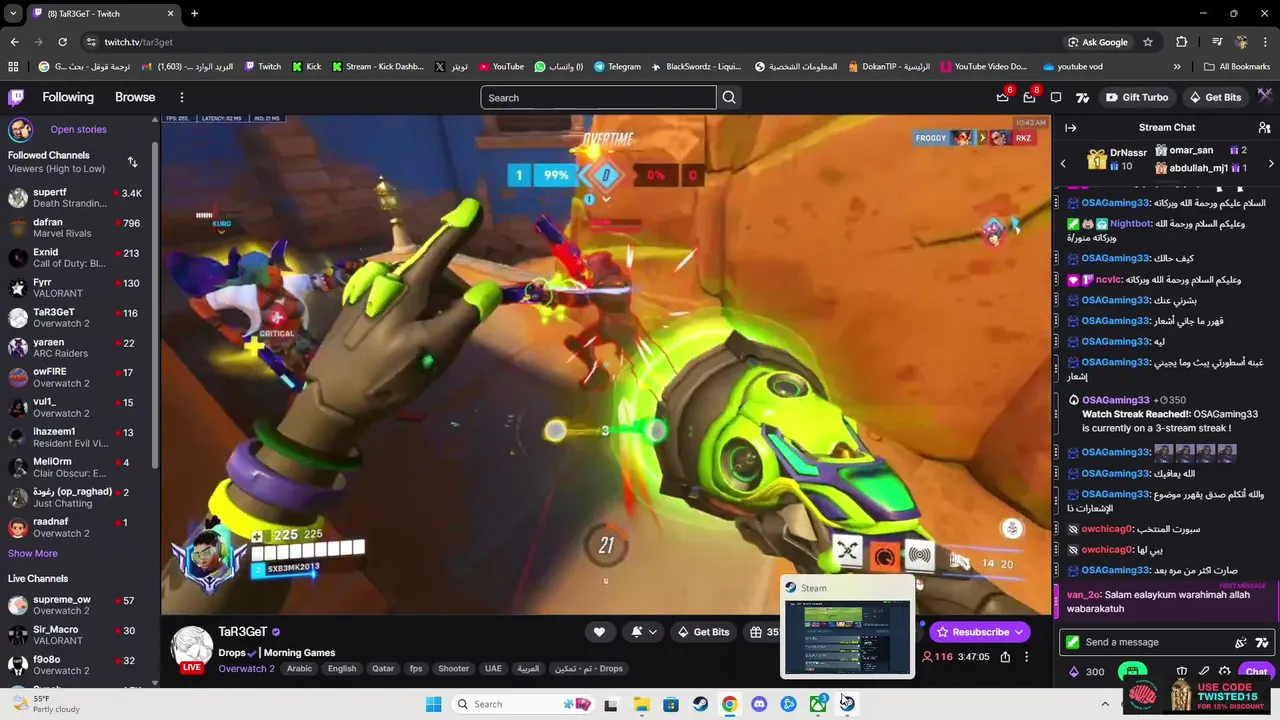The height and width of the screenshot is (720, 1280).
Task: Open File Explorer from the taskbar
Action: point(641,704)
